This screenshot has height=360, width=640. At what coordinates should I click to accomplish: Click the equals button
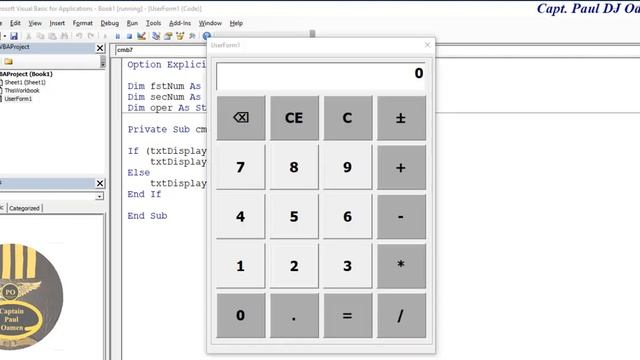coord(348,315)
